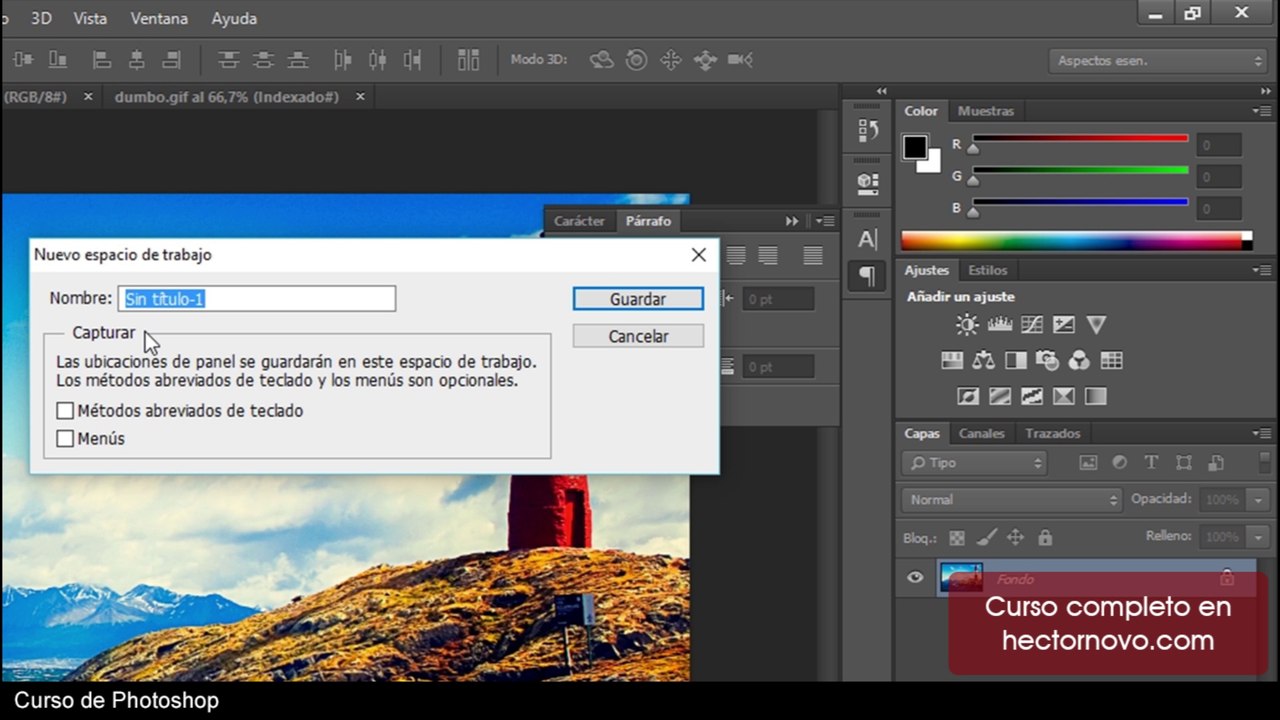
Task: Add an Exposure adjustment layer
Action: point(1063,324)
